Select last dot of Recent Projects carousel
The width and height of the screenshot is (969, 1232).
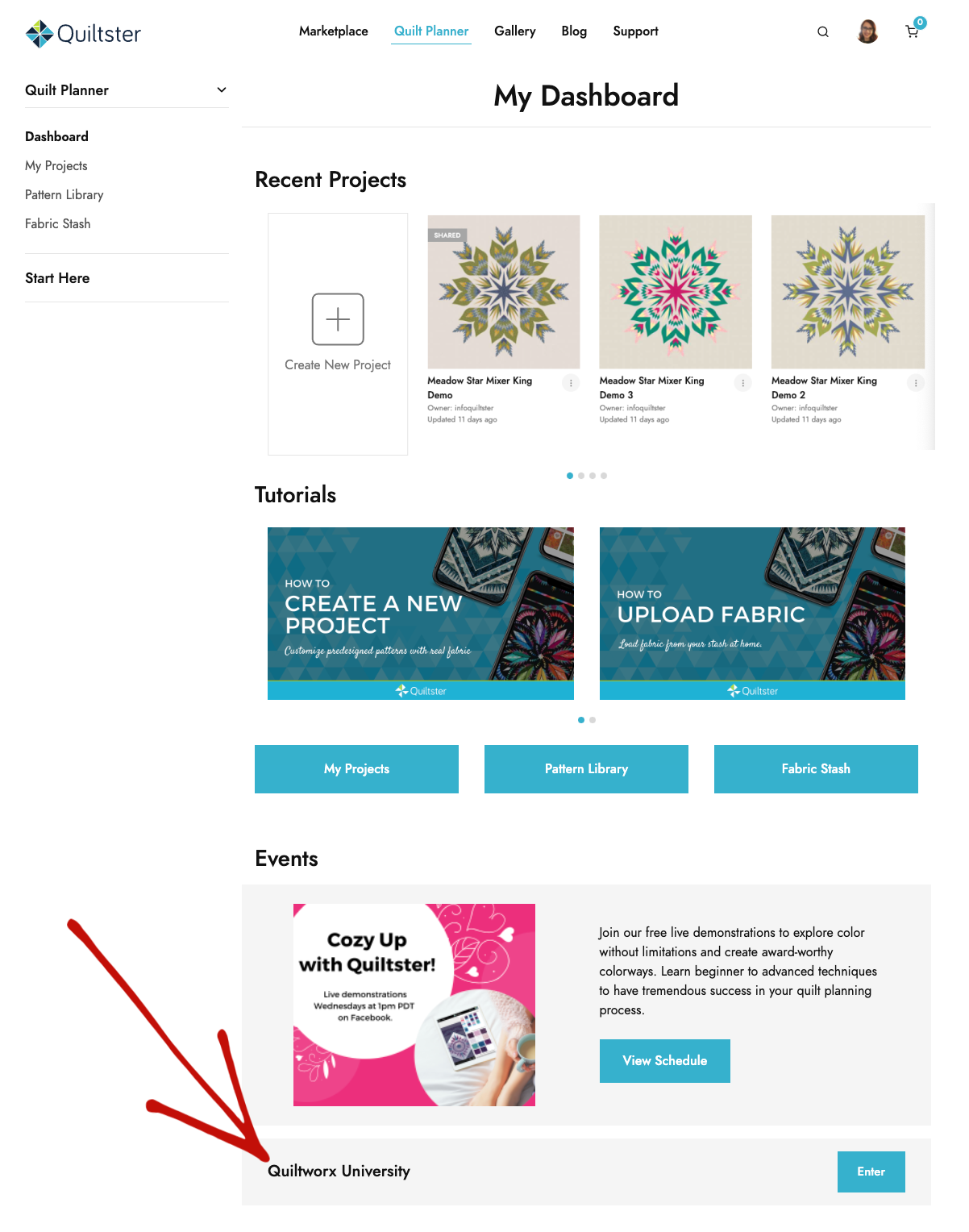pos(604,476)
